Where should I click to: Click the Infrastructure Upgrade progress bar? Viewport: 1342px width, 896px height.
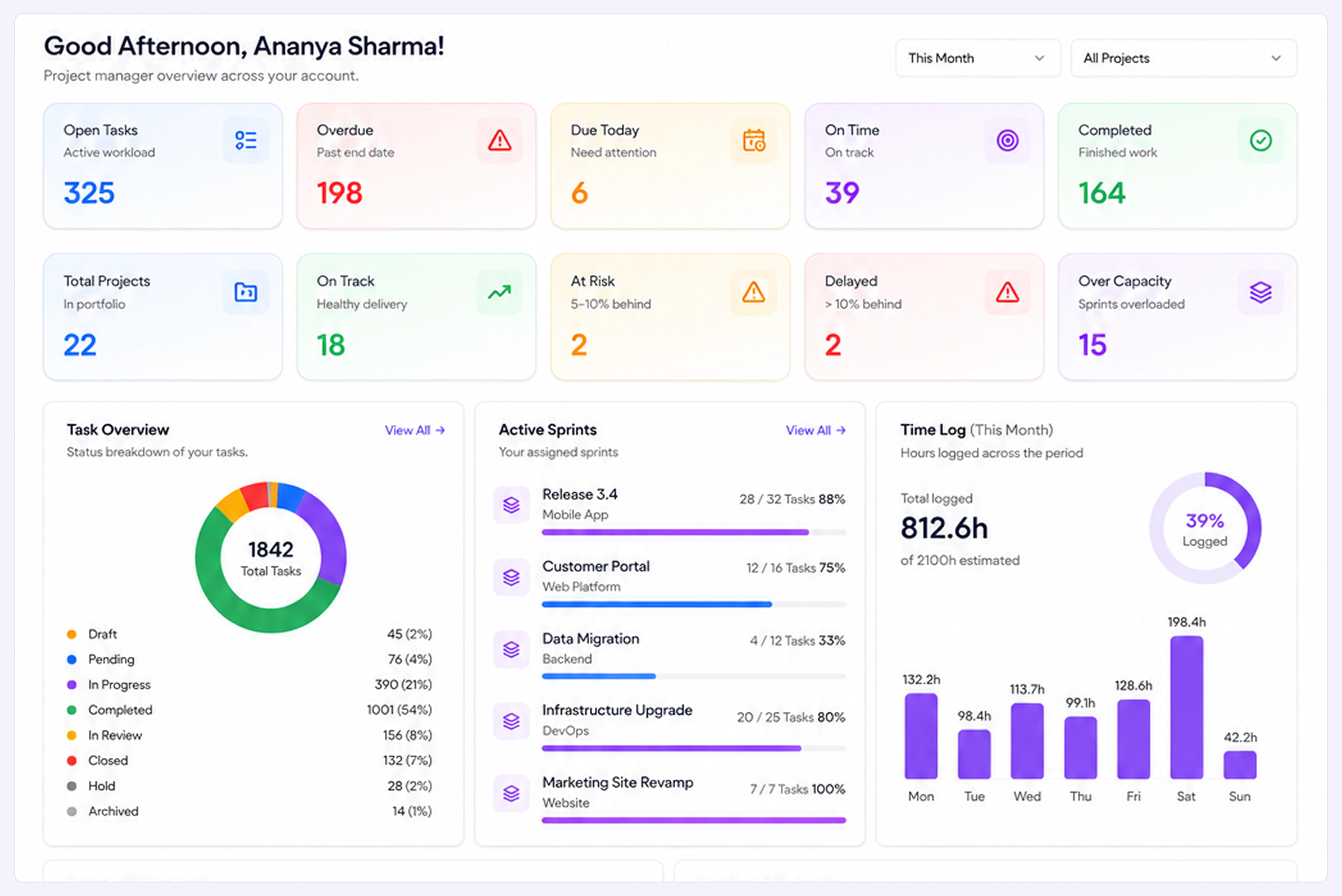coord(694,748)
